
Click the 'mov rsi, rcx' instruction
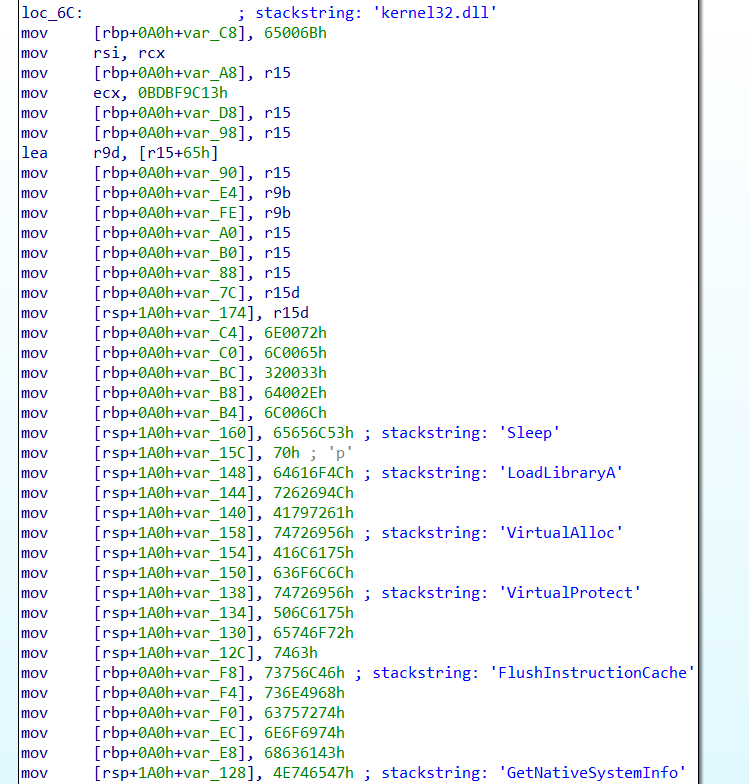93,52
